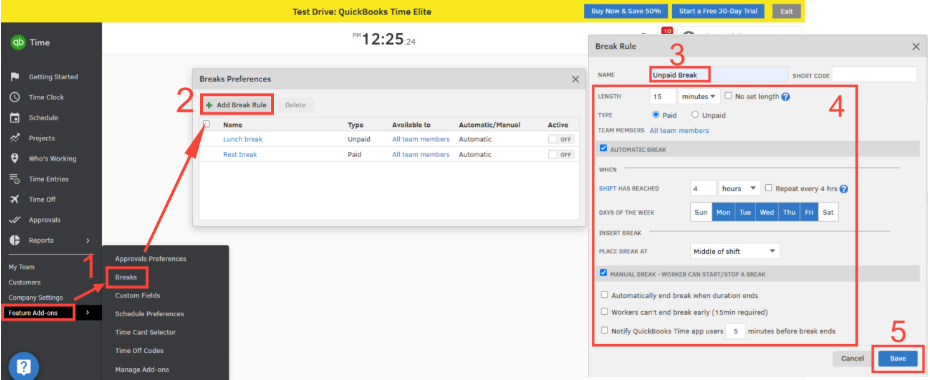930x380 pixels.
Task: Click the SHIFT link under When
Action: point(607,189)
